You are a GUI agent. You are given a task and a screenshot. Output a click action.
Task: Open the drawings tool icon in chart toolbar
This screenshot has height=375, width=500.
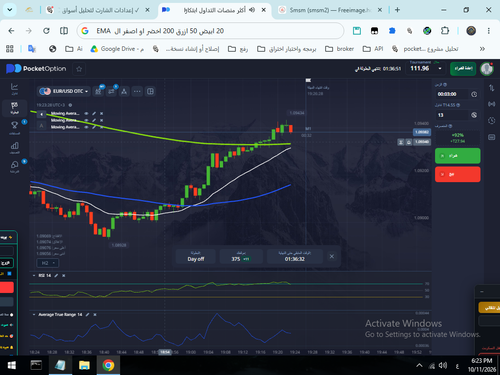[111, 91]
